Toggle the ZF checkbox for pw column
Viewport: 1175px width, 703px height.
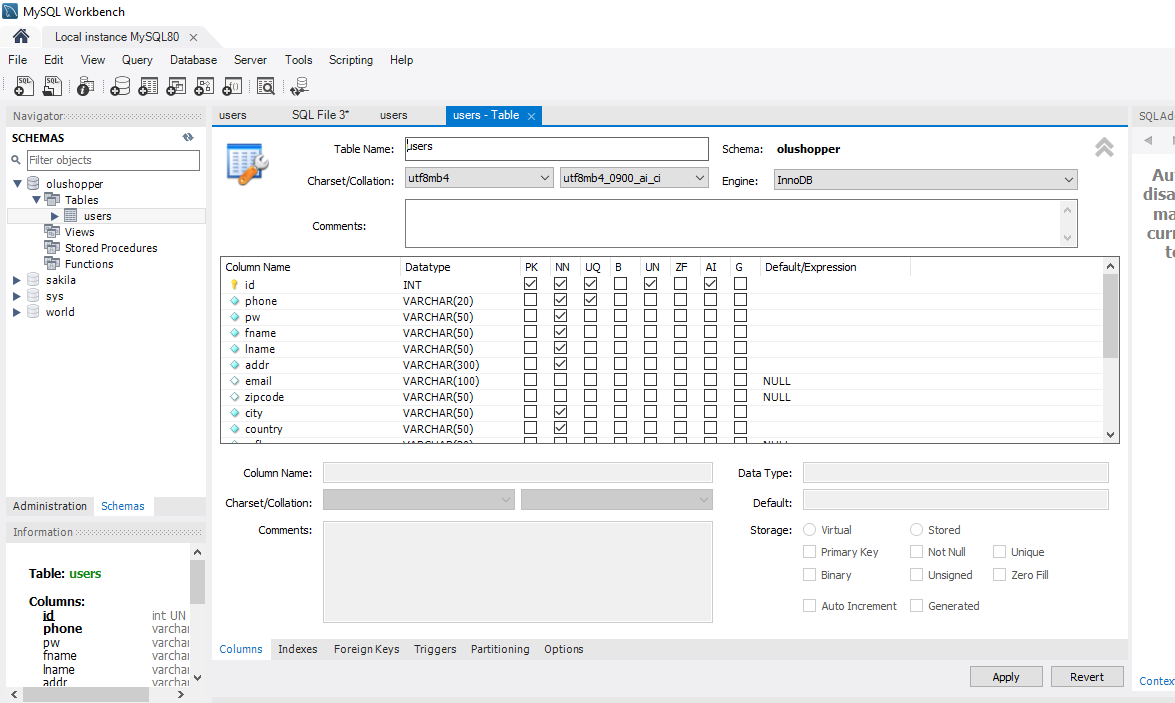(x=680, y=316)
